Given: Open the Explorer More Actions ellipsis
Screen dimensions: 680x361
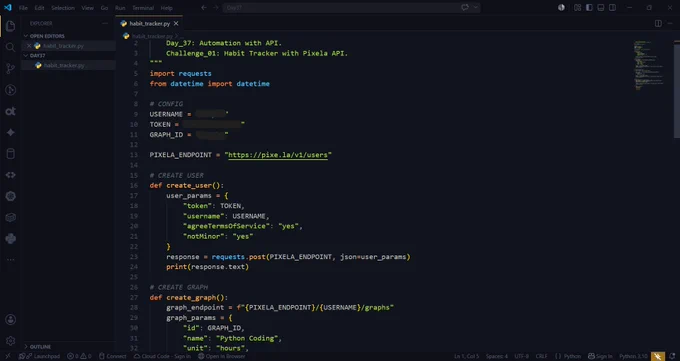Looking at the screenshot, I should (x=105, y=23).
